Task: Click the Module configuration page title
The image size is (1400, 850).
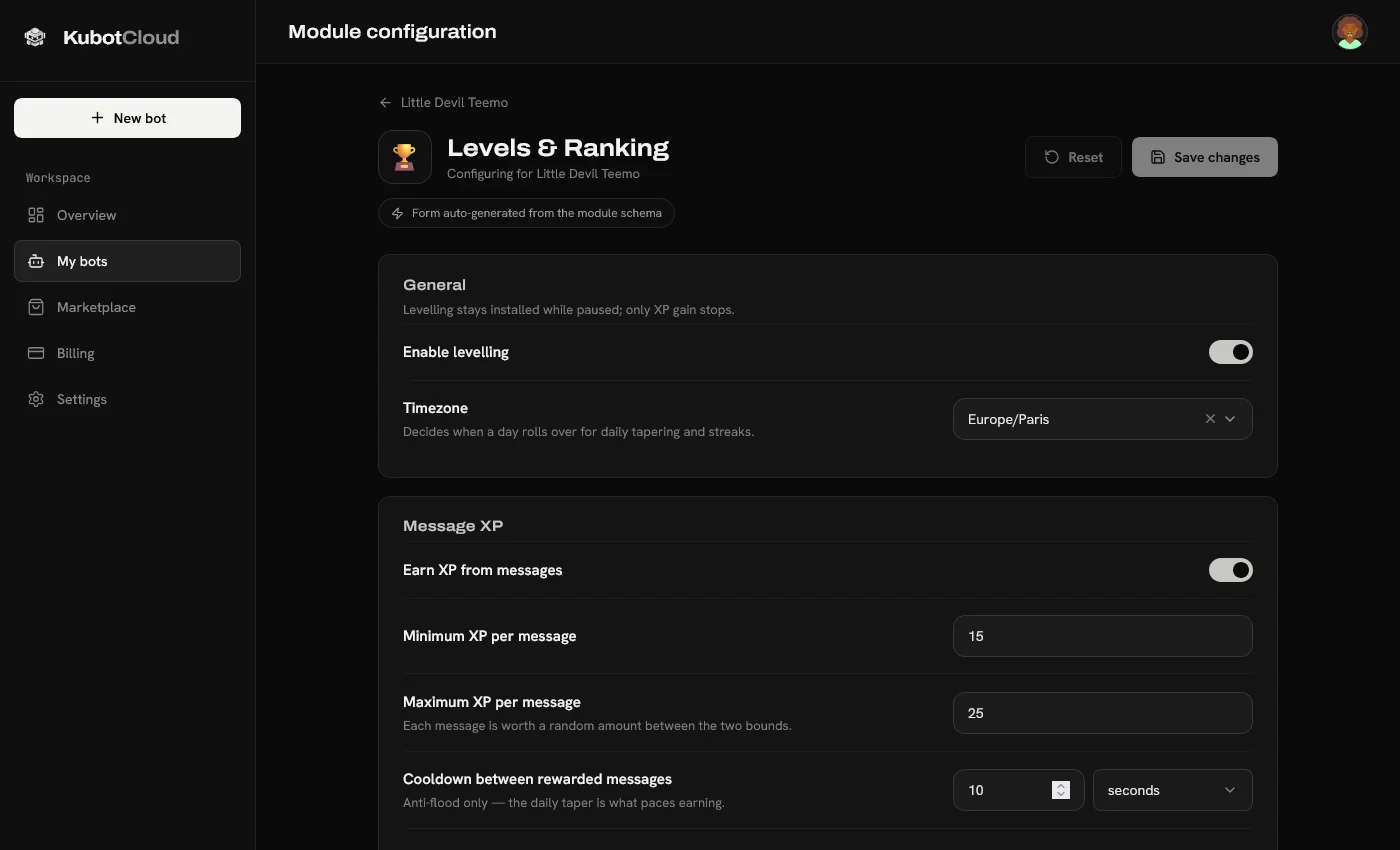Action: pos(392,32)
